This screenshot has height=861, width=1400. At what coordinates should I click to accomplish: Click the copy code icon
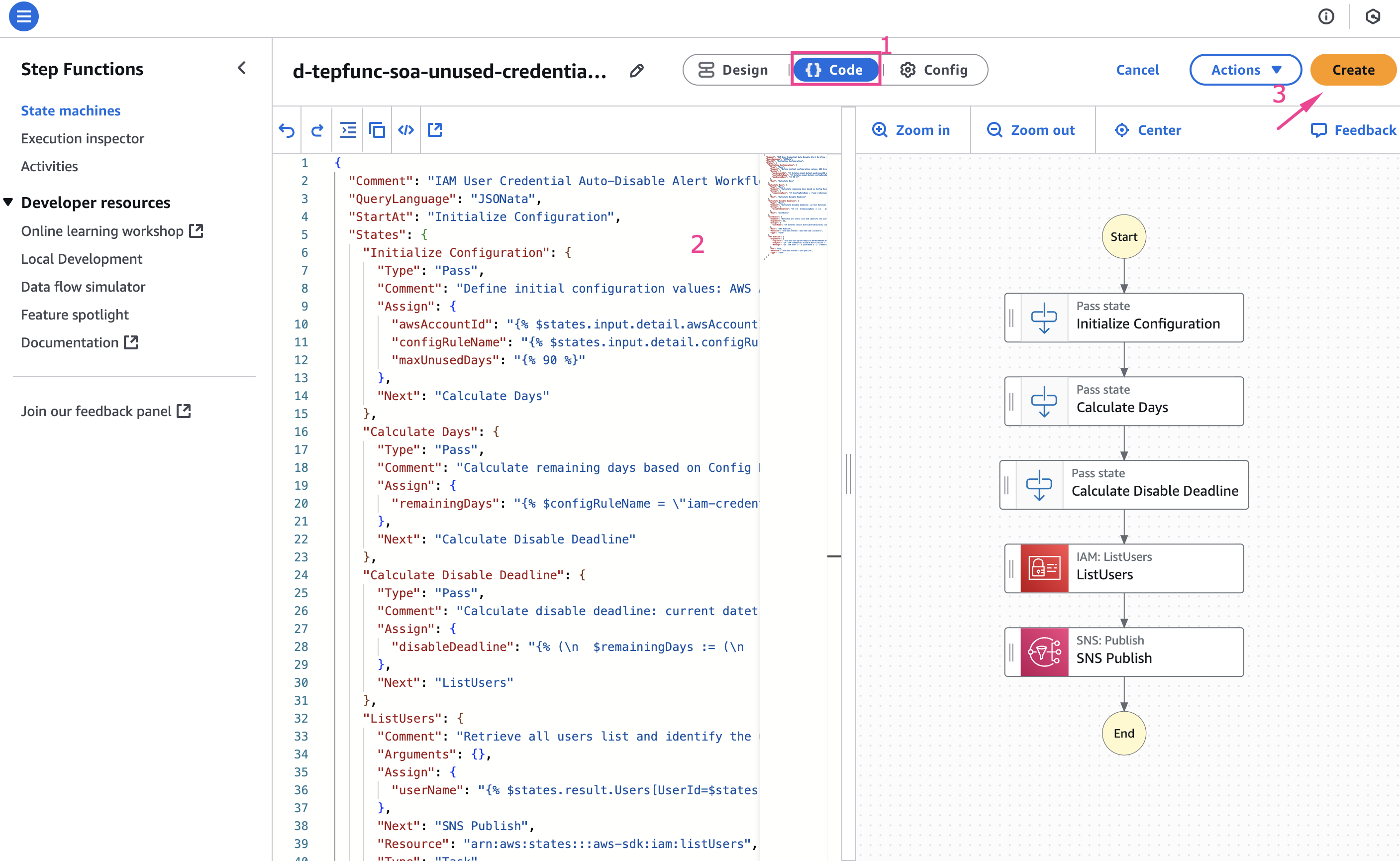(x=377, y=130)
